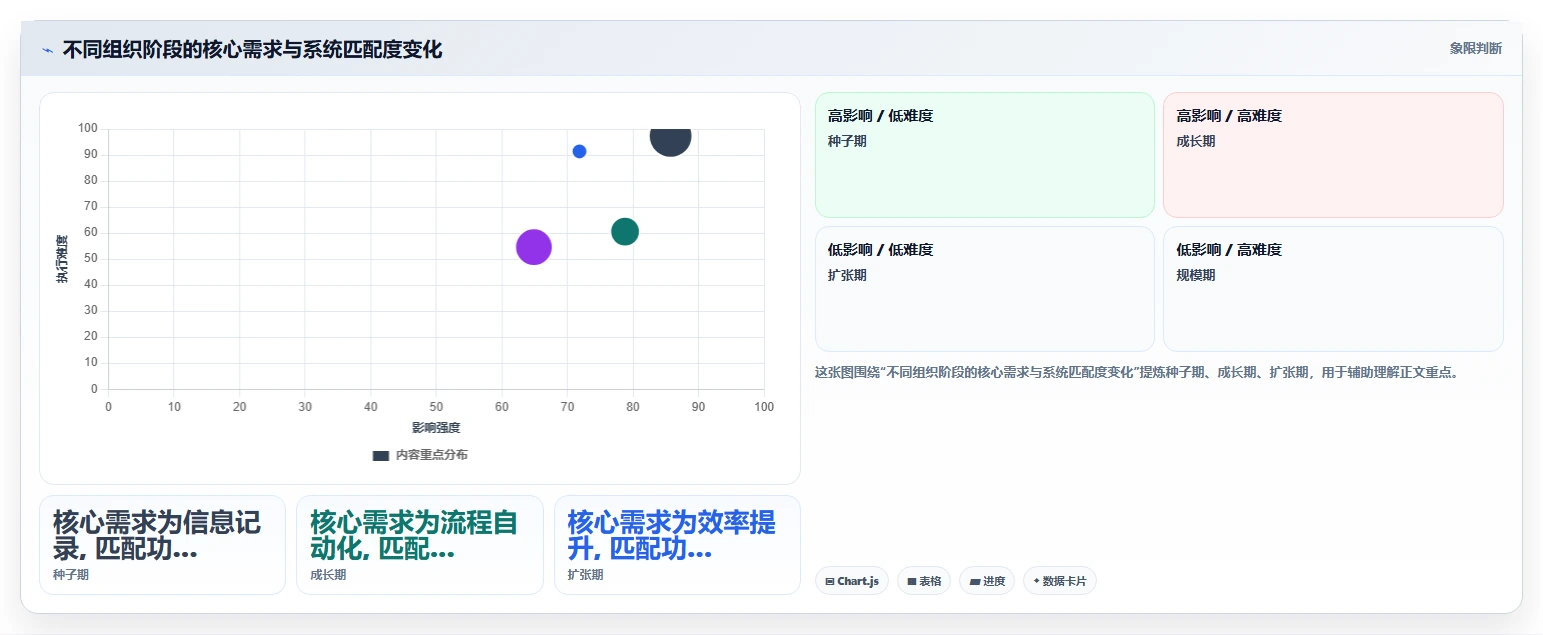The width and height of the screenshot is (1543, 635).
Task: Click the teal green bubble on the chart
Action: (625, 231)
